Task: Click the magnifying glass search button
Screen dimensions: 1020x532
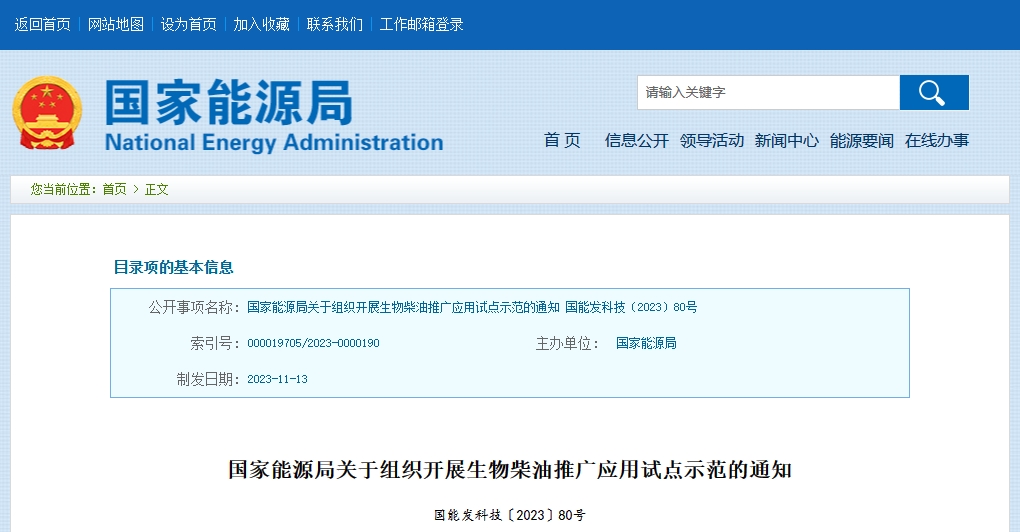Action: (934, 92)
